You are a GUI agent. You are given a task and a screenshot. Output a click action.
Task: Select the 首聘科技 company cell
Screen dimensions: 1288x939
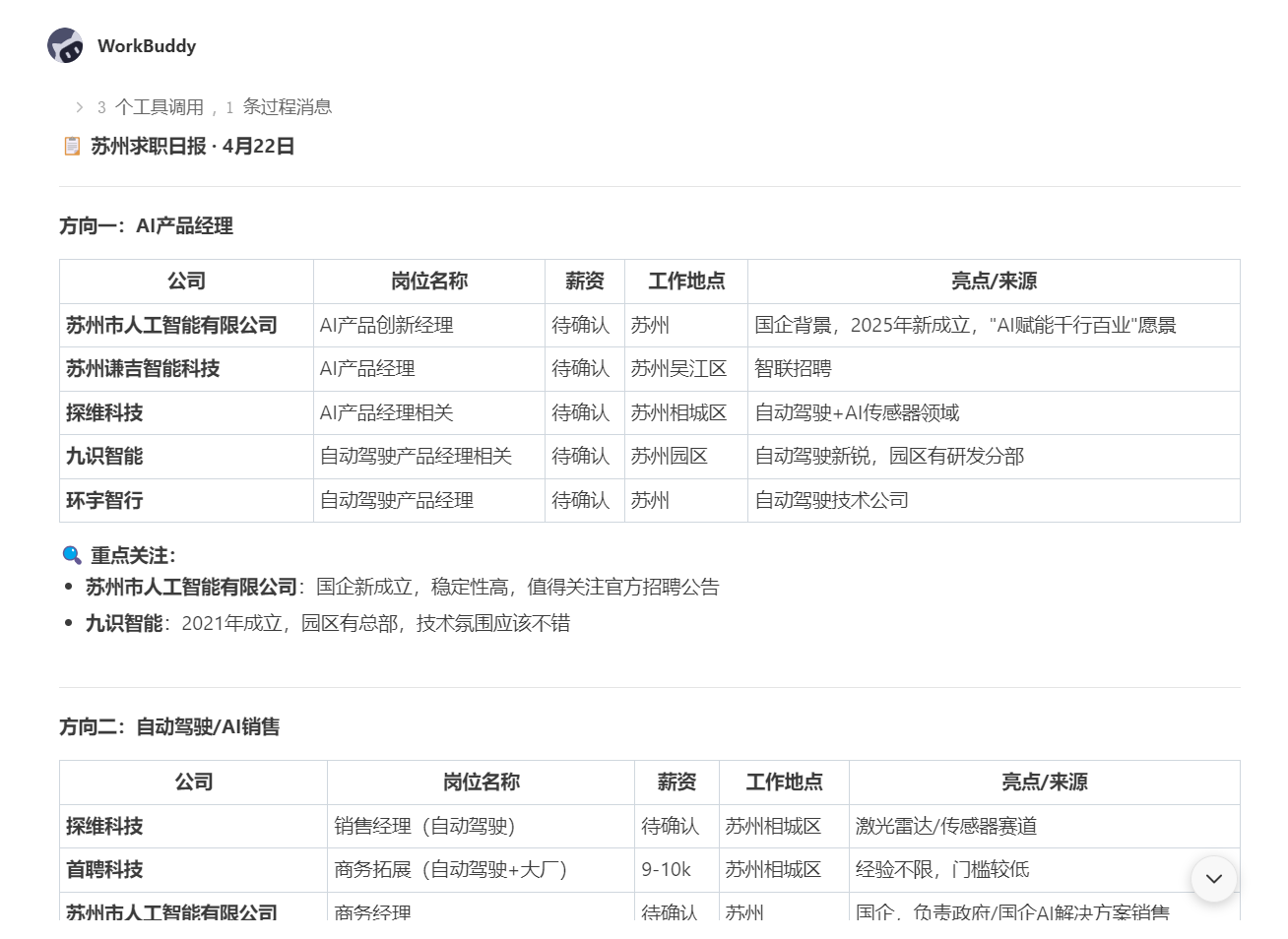104,870
